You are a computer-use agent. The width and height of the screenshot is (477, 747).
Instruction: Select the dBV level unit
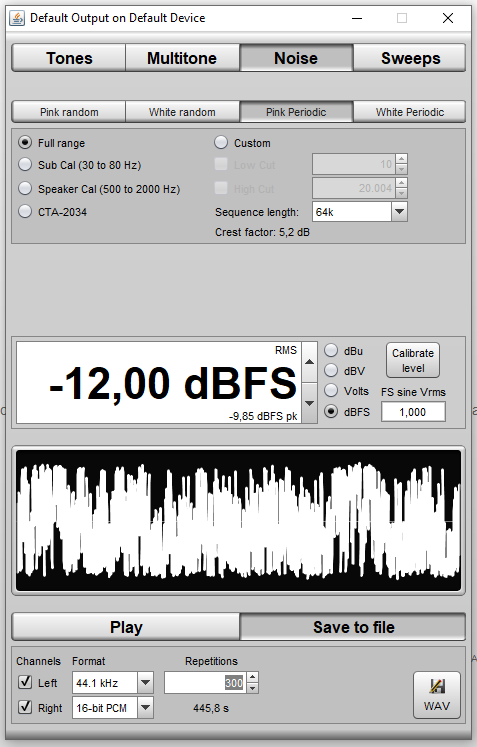(x=331, y=370)
